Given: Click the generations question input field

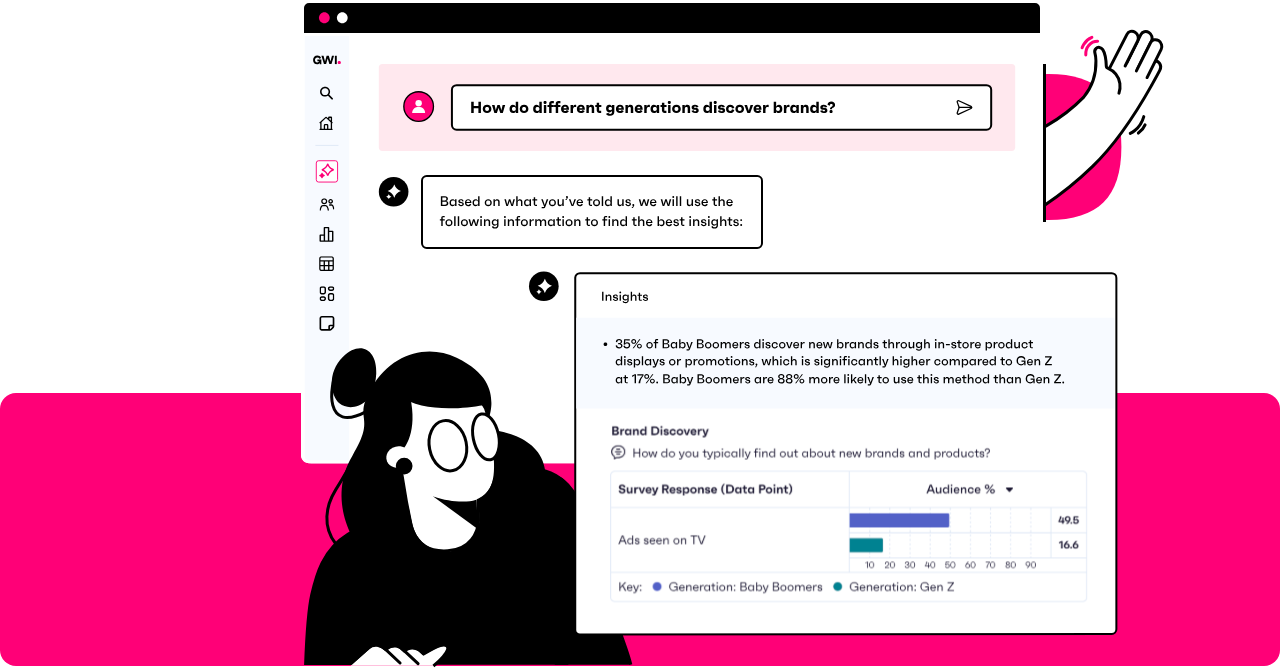Looking at the screenshot, I should click(700, 108).
